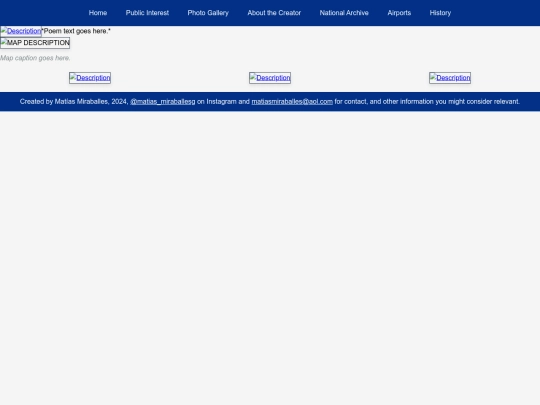Open the center gallery Description image link
The height and width of the screenshot is (405, 540).
(270, 78)
